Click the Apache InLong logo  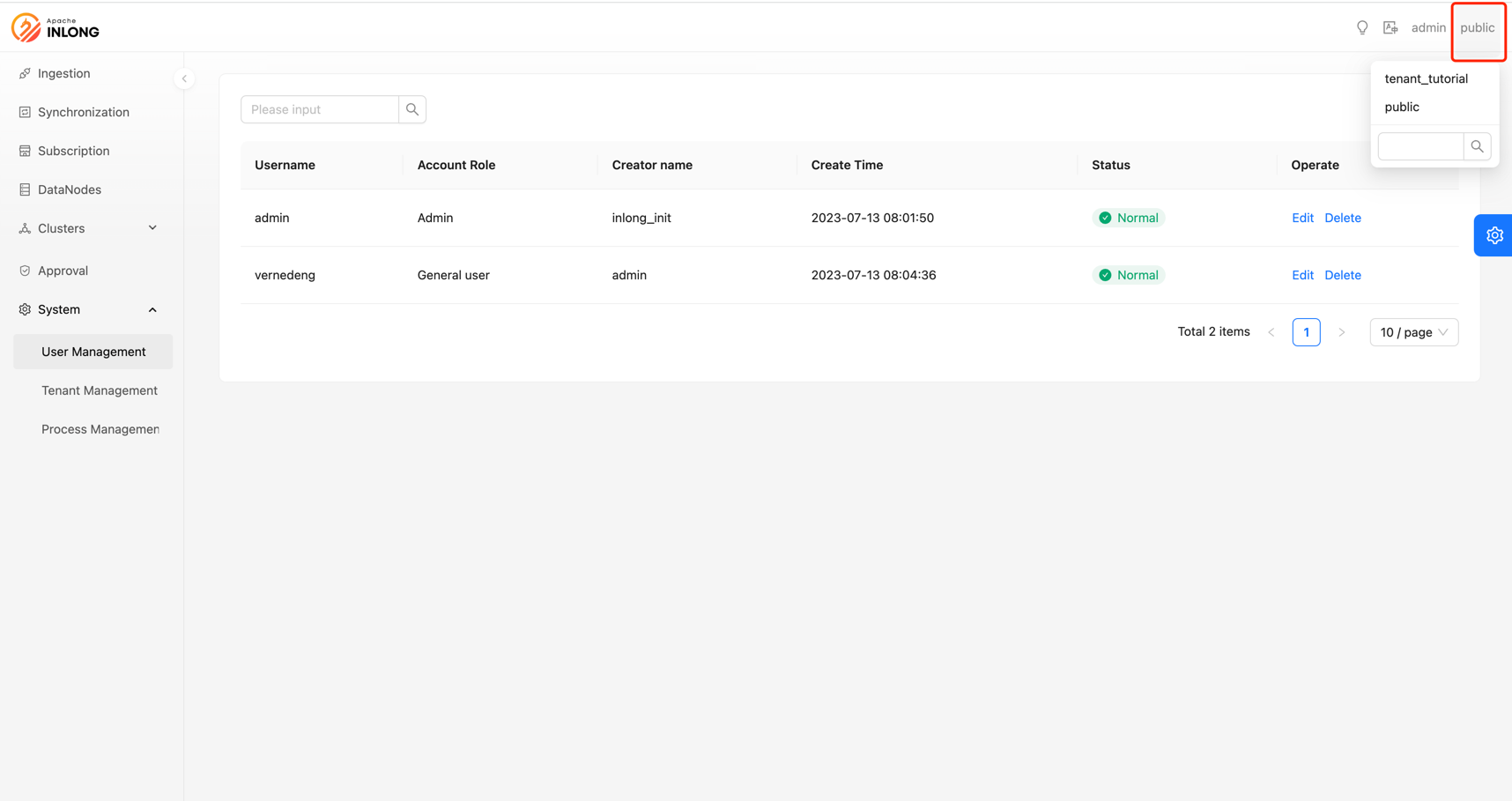[56, 28]
